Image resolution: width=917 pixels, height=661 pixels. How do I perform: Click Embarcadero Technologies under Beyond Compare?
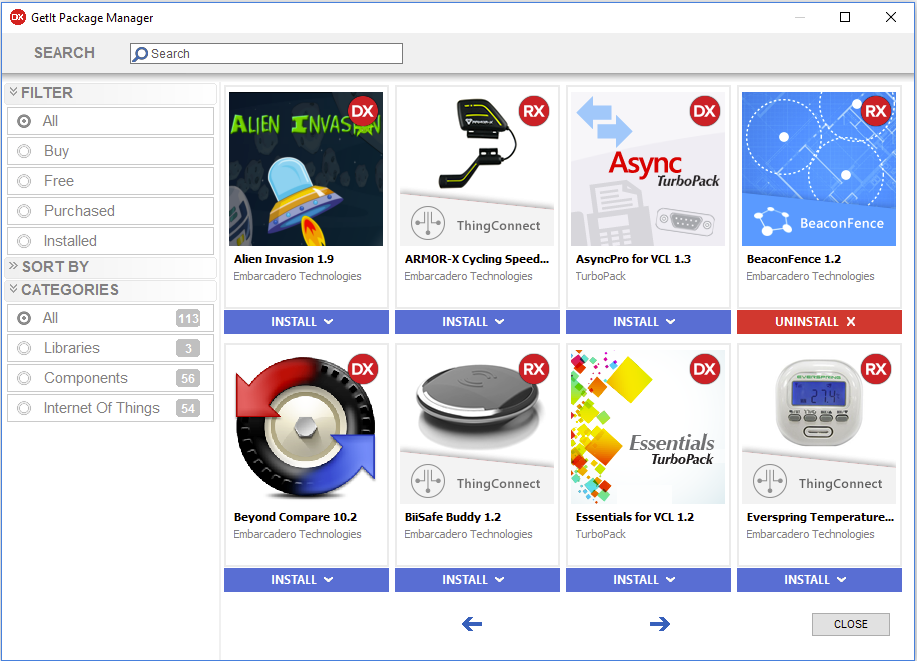point(297,534)
